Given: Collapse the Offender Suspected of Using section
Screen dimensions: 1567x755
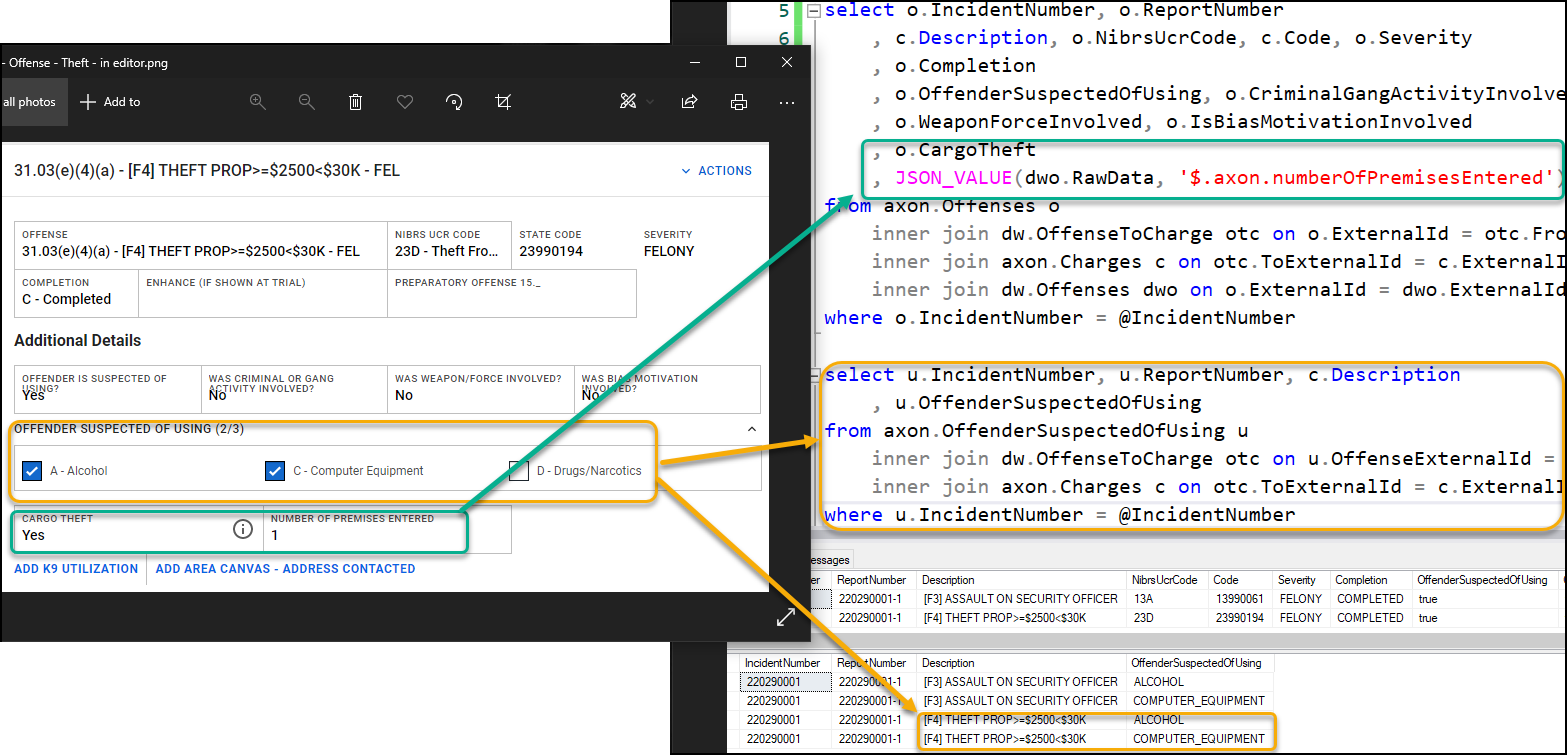Looking at the screenshot, I should [x=751, y=428].
